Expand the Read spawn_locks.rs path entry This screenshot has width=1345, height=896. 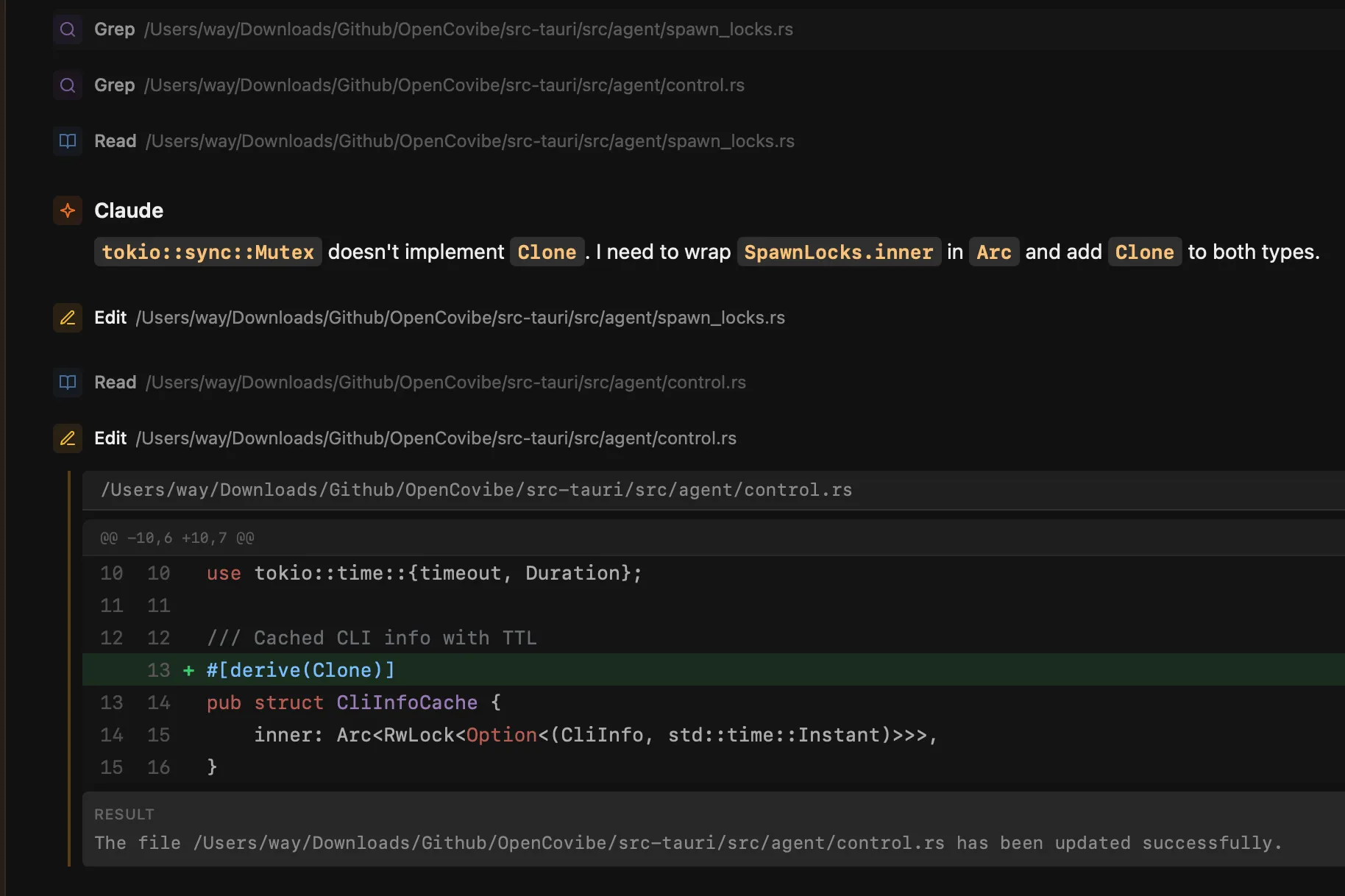469,141
